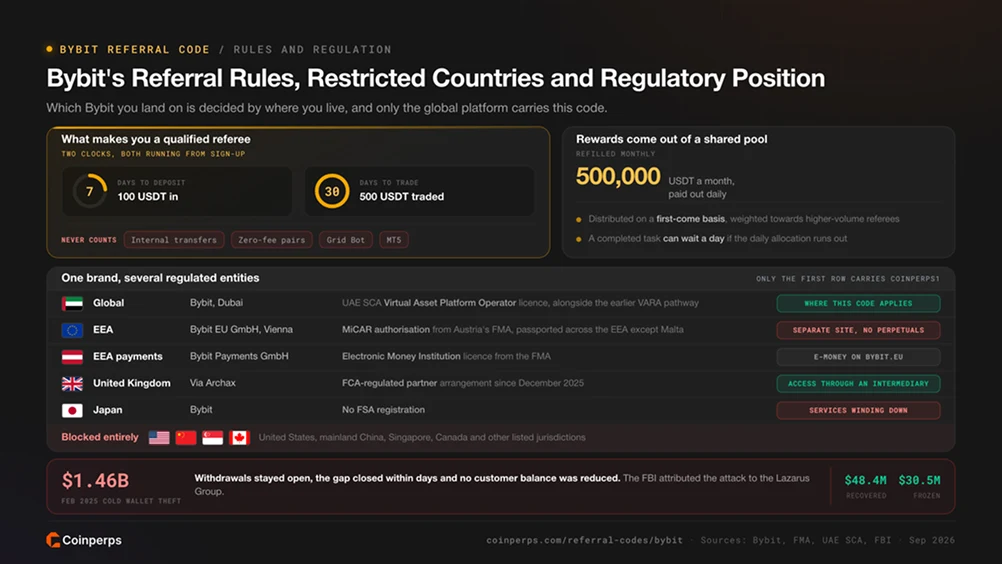Click 'Rewards come out of a shared pool' heading

click(672, 139)
